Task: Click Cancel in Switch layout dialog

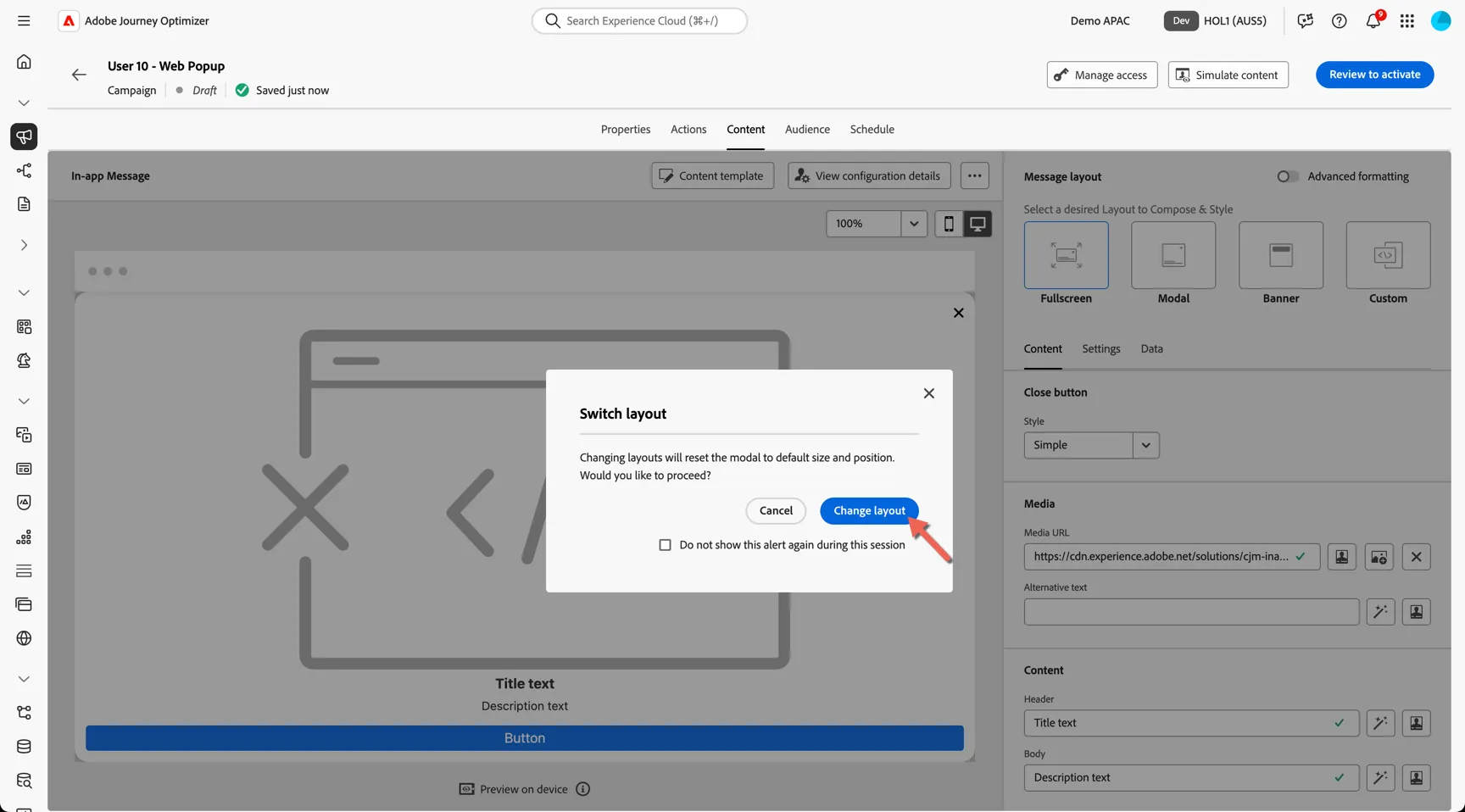Action: (776, 511)
